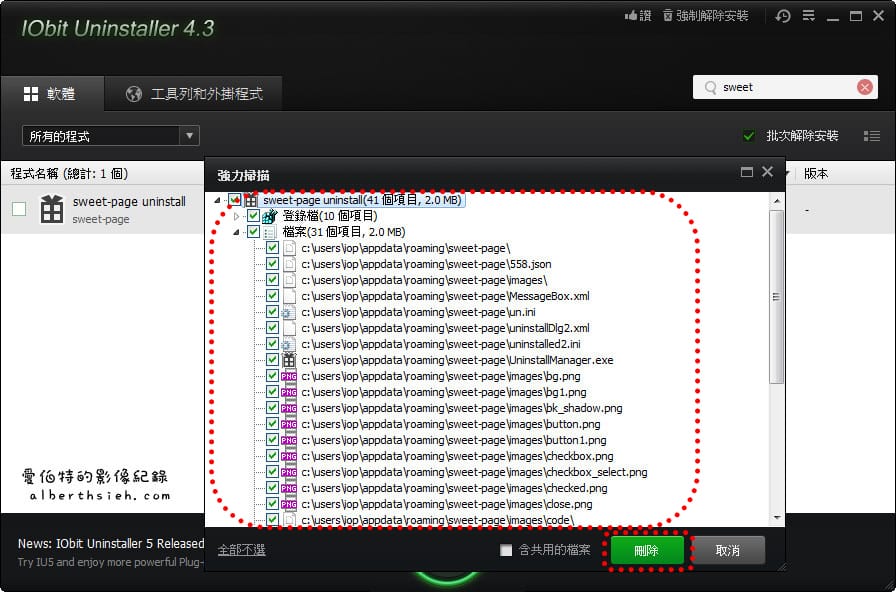This screenshot has height=592, width=896.
Task: Click the scan list scrollbar up arrow
Action: [x=777, y=201]
